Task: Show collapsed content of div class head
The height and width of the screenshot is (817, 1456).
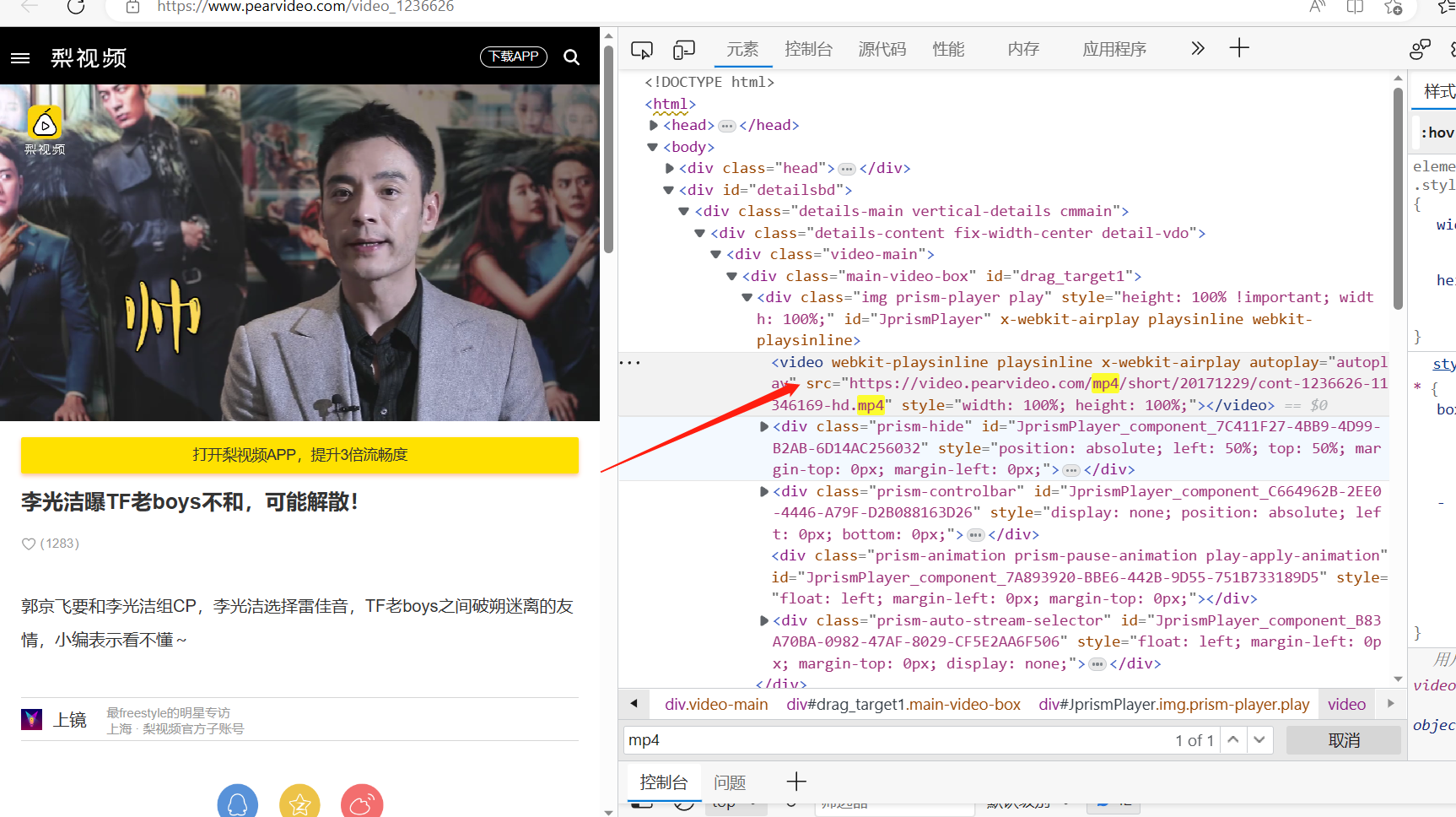Action: (x=847, y=169)
